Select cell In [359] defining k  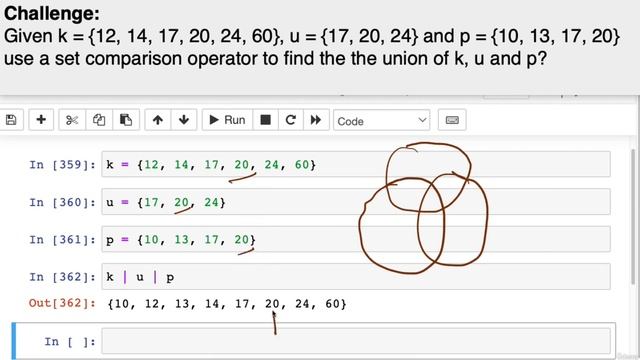(356, 164)
